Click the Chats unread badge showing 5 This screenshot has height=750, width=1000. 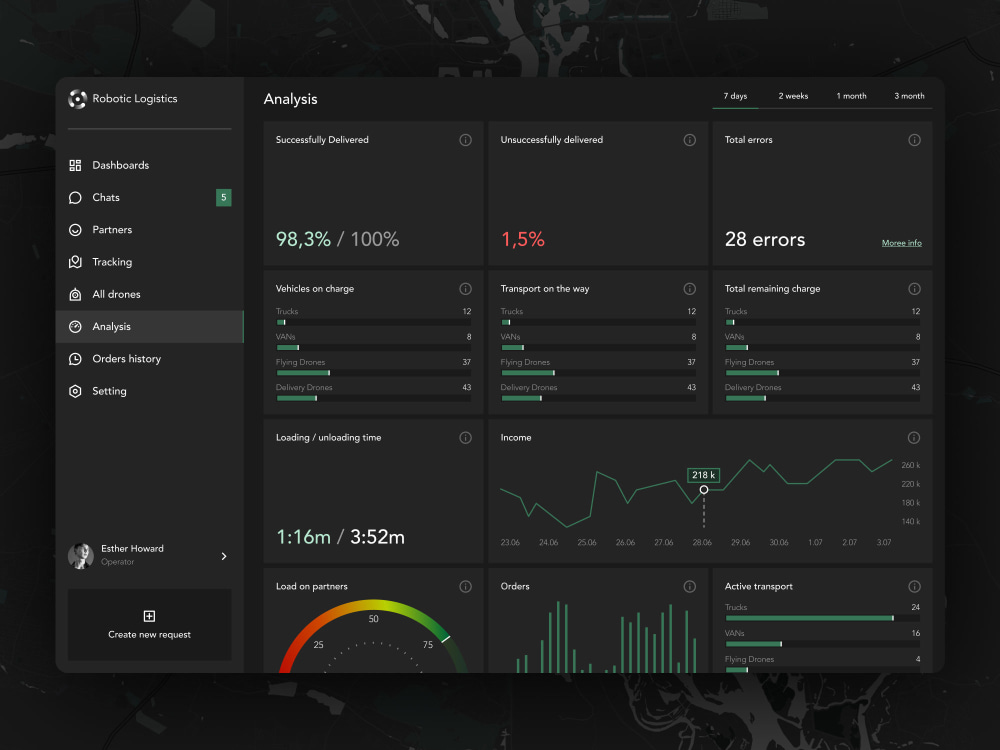tap(223, 198)
